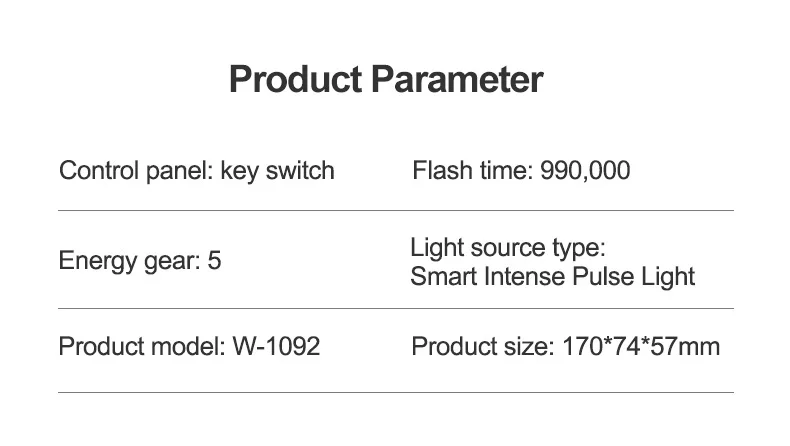Screen dimensions: 790x446
Task: Select the Energy gear: 5 text
Action: tap(140, 261)
